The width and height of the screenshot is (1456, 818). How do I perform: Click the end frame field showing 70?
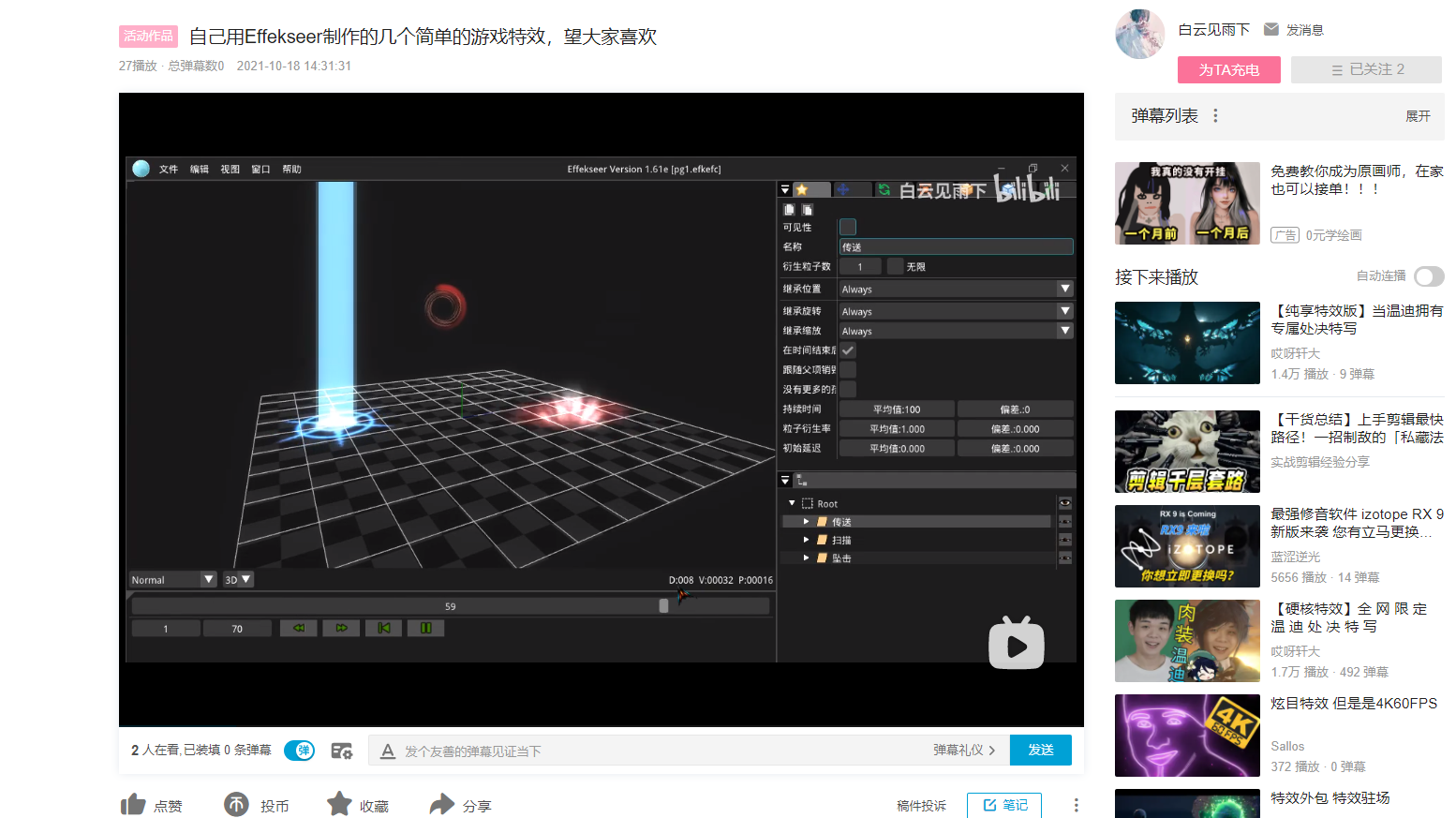pos(237,629)
